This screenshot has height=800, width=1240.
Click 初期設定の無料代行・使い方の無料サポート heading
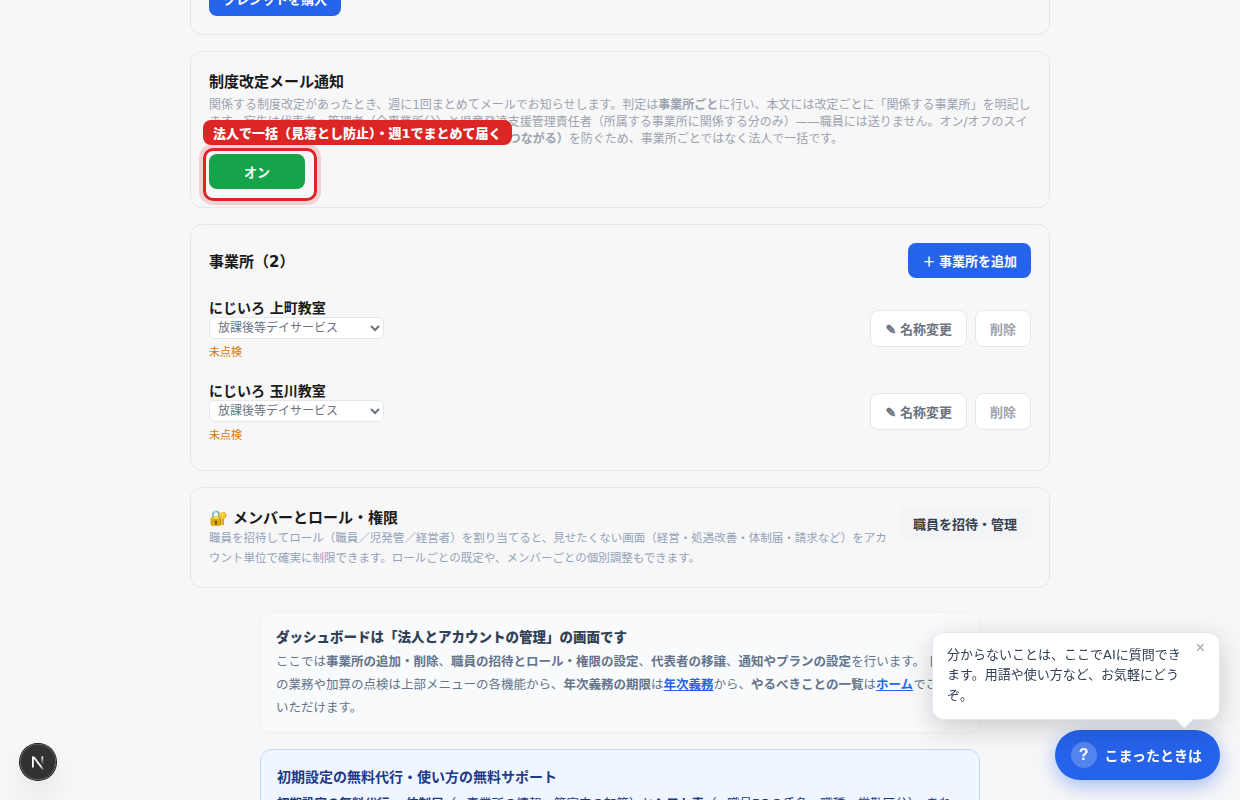416,777
